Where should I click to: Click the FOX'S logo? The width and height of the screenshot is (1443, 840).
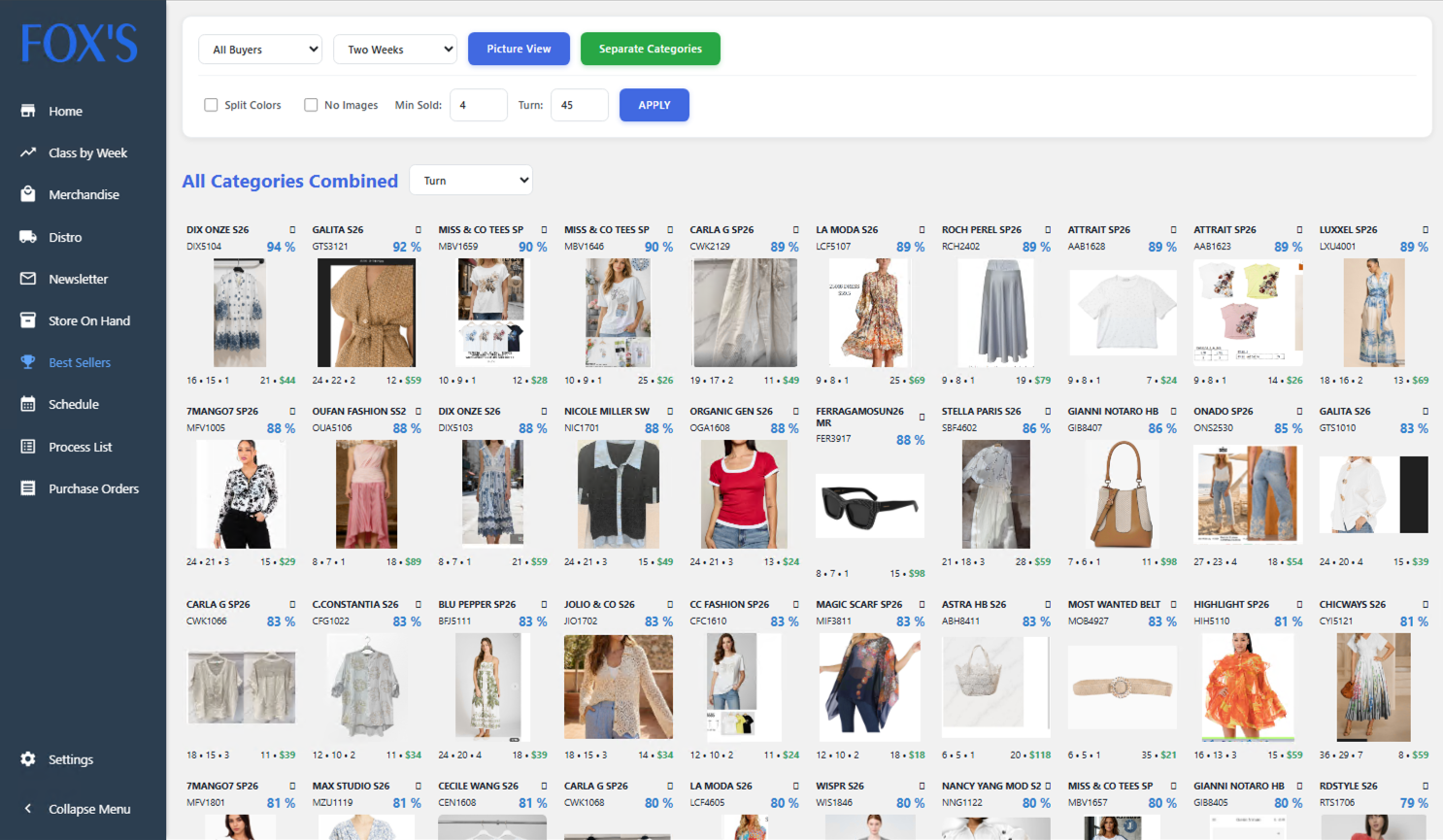pos(80,44)
